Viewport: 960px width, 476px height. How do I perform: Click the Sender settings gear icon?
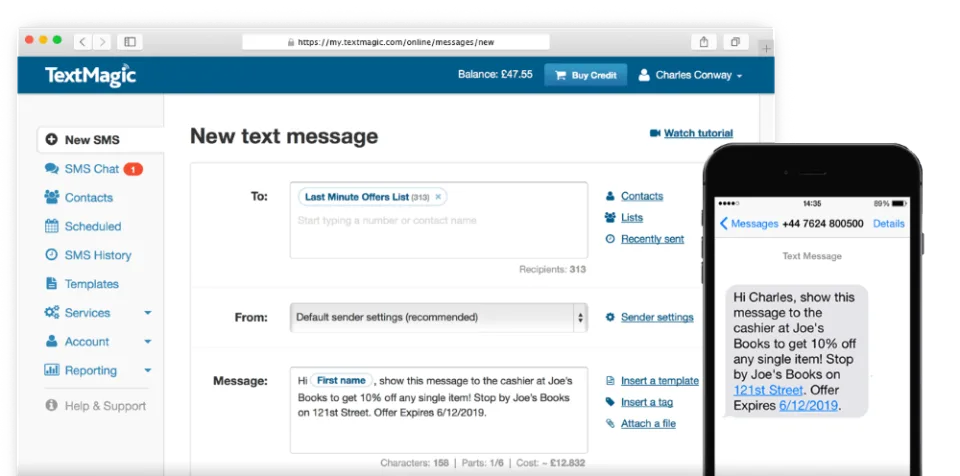tap(610, 317)
